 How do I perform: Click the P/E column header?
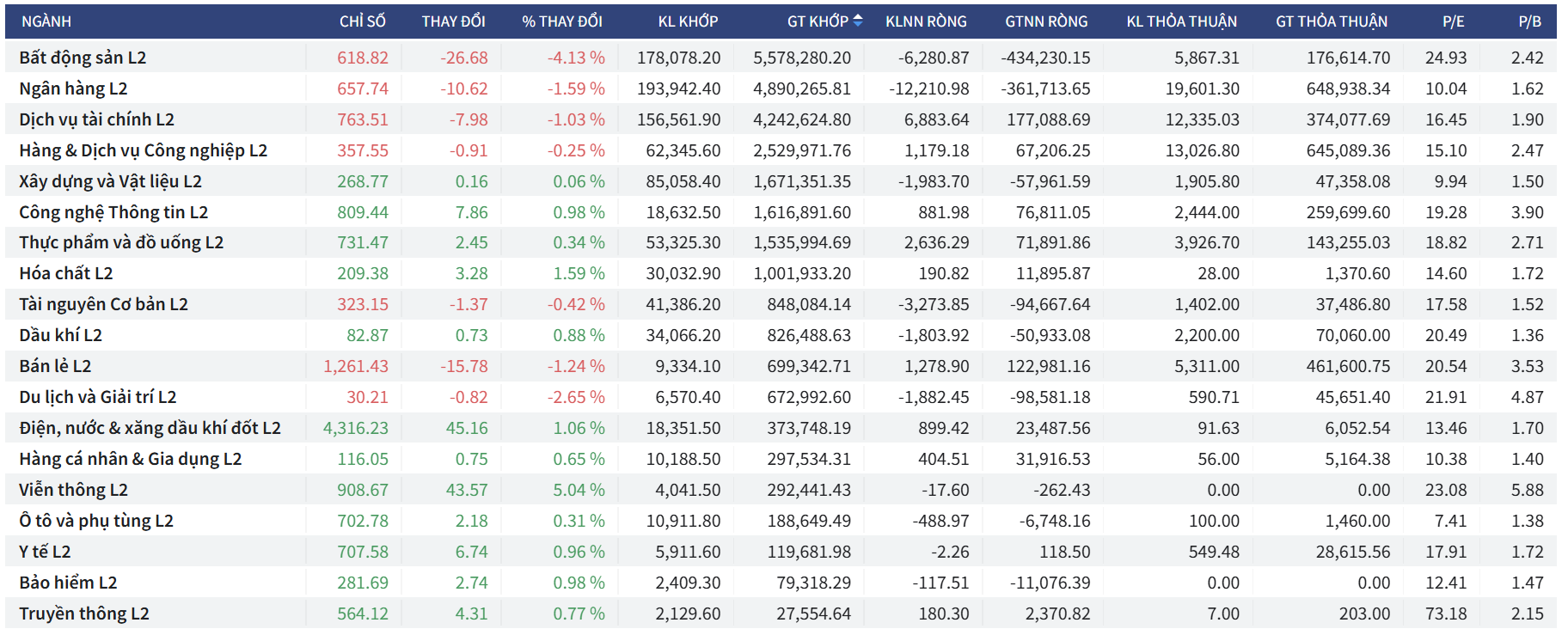(x=1453, y=21)
